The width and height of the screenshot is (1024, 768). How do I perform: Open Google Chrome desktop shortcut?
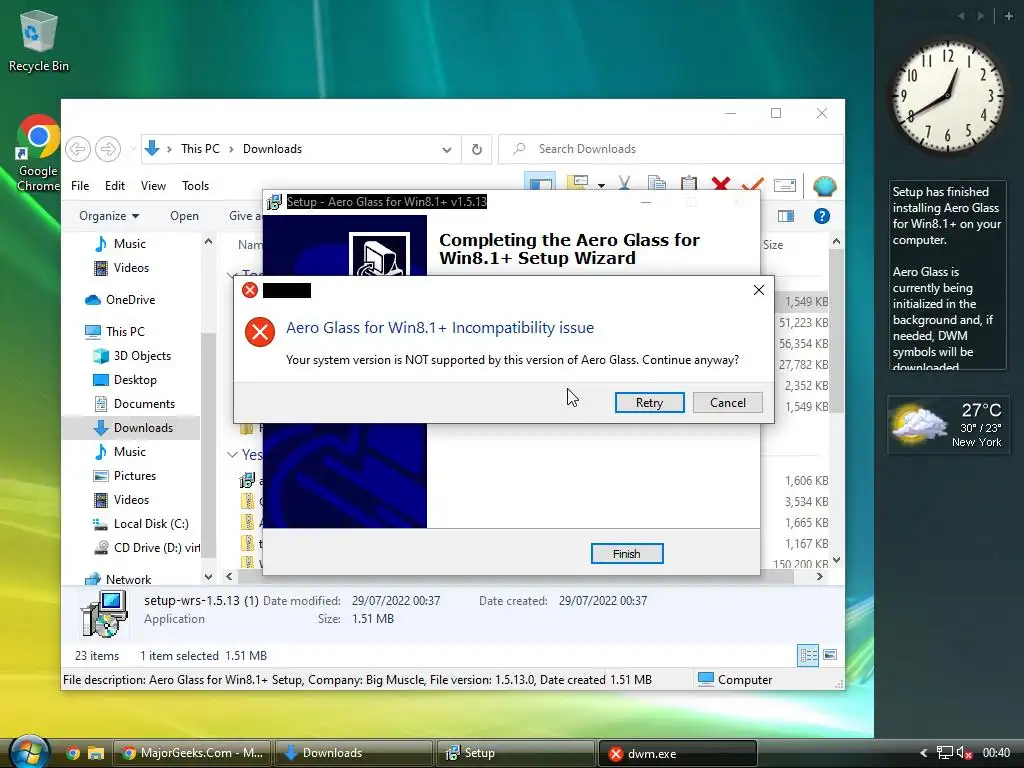(38, 154)
